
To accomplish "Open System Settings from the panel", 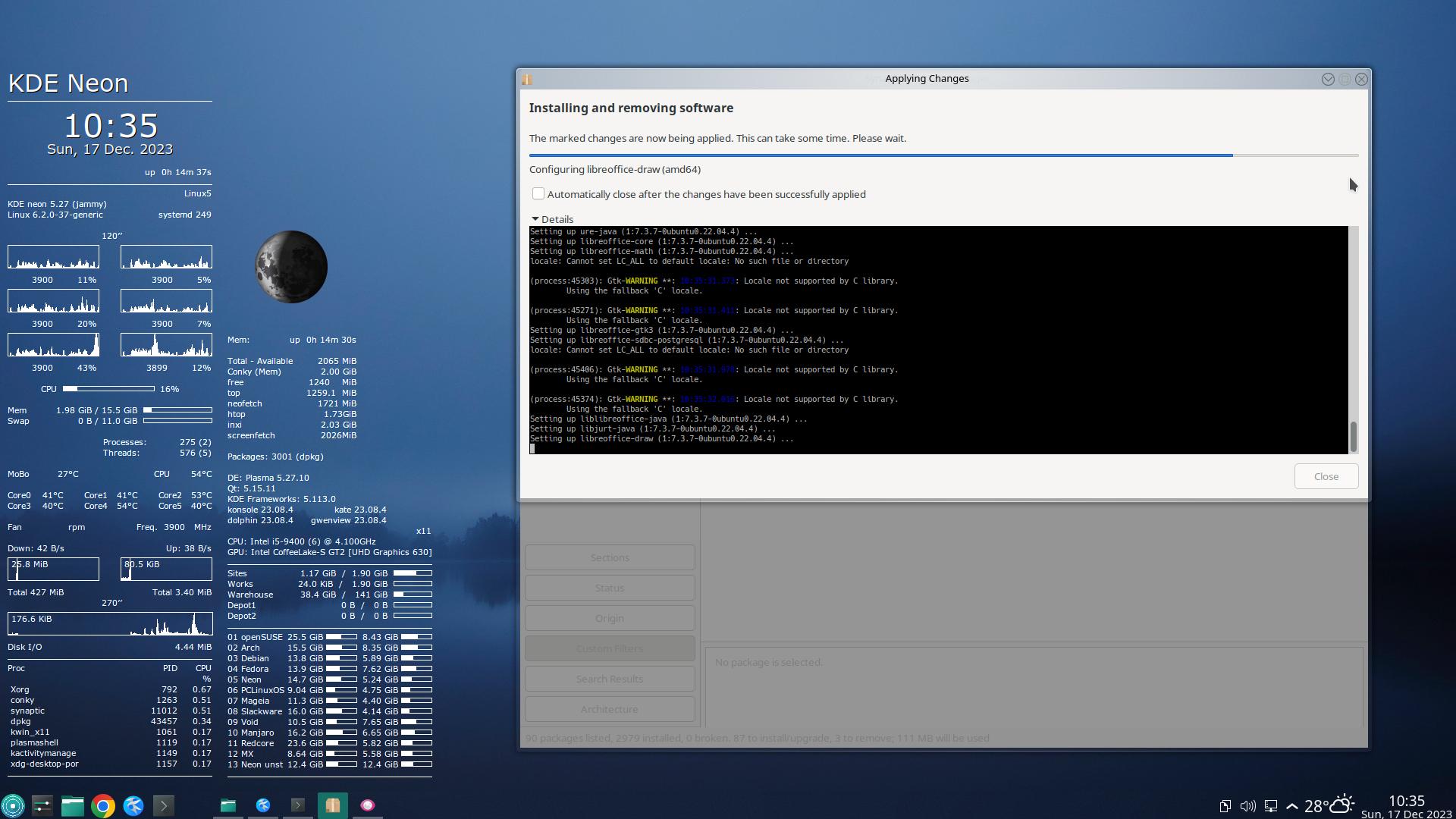I will [x=42, y=805].
